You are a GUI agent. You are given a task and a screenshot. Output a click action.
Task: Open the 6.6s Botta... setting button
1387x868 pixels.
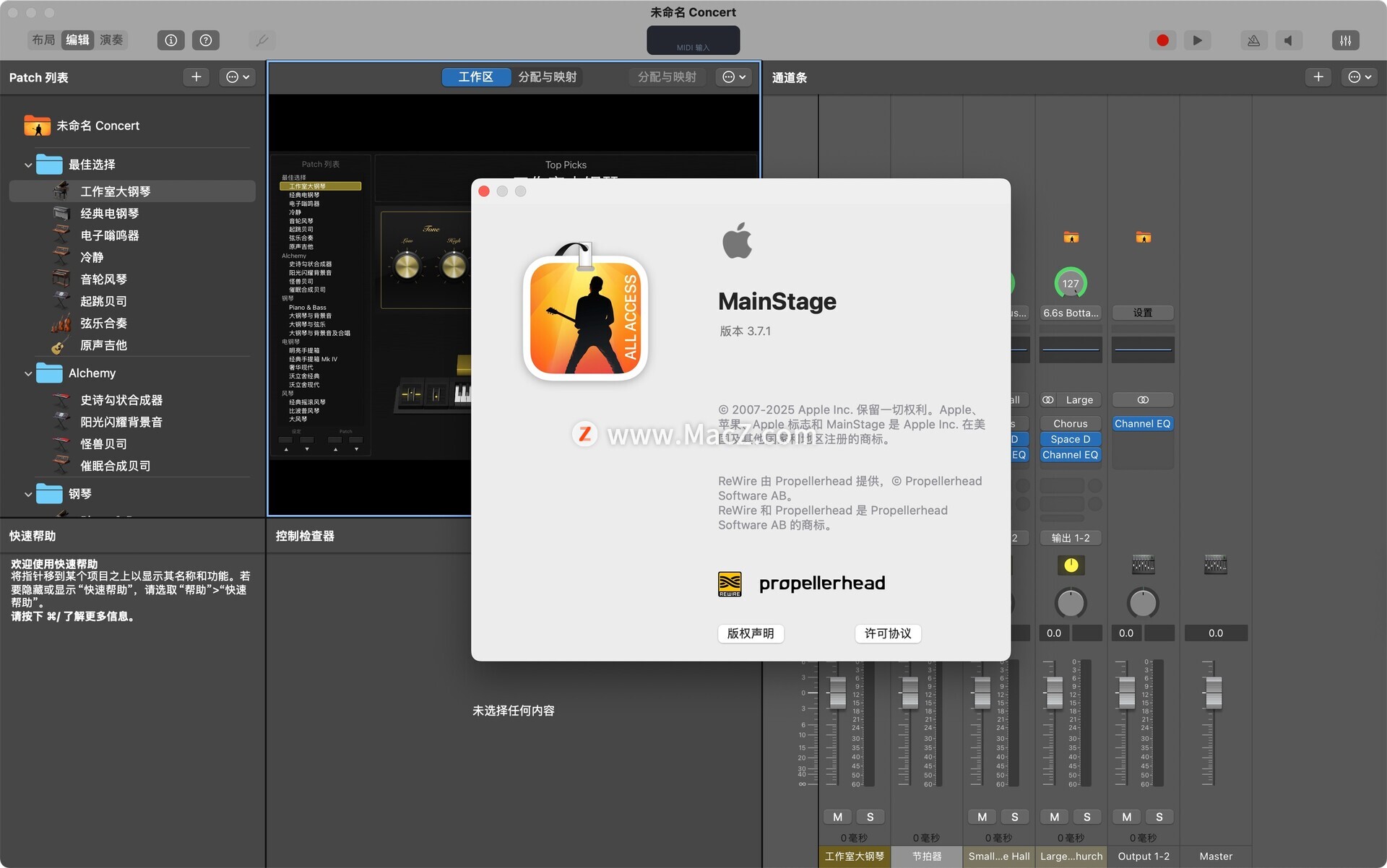coord(1071,313)
